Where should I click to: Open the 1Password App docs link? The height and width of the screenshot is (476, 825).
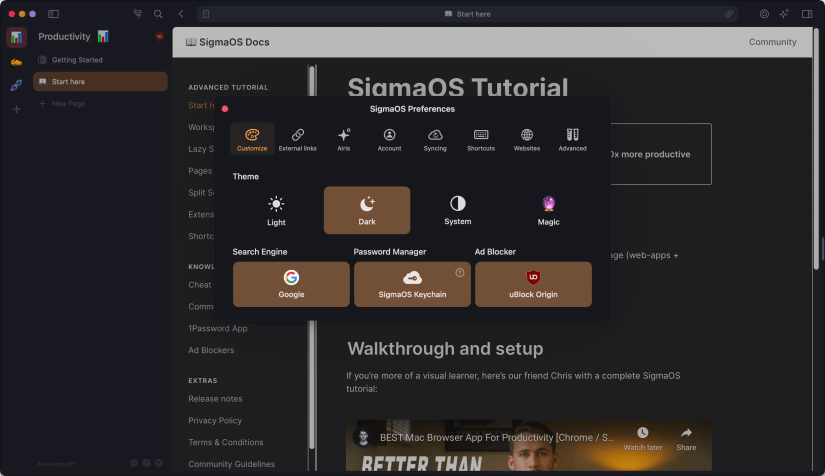[x=218, y=328]
